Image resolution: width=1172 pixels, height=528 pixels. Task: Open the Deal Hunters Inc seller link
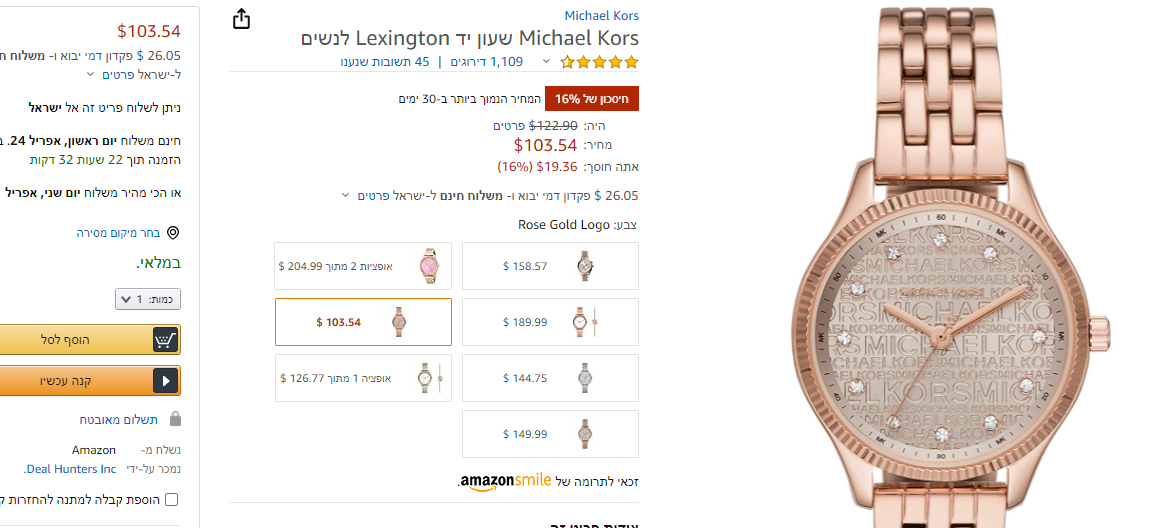tap(70, 469)
